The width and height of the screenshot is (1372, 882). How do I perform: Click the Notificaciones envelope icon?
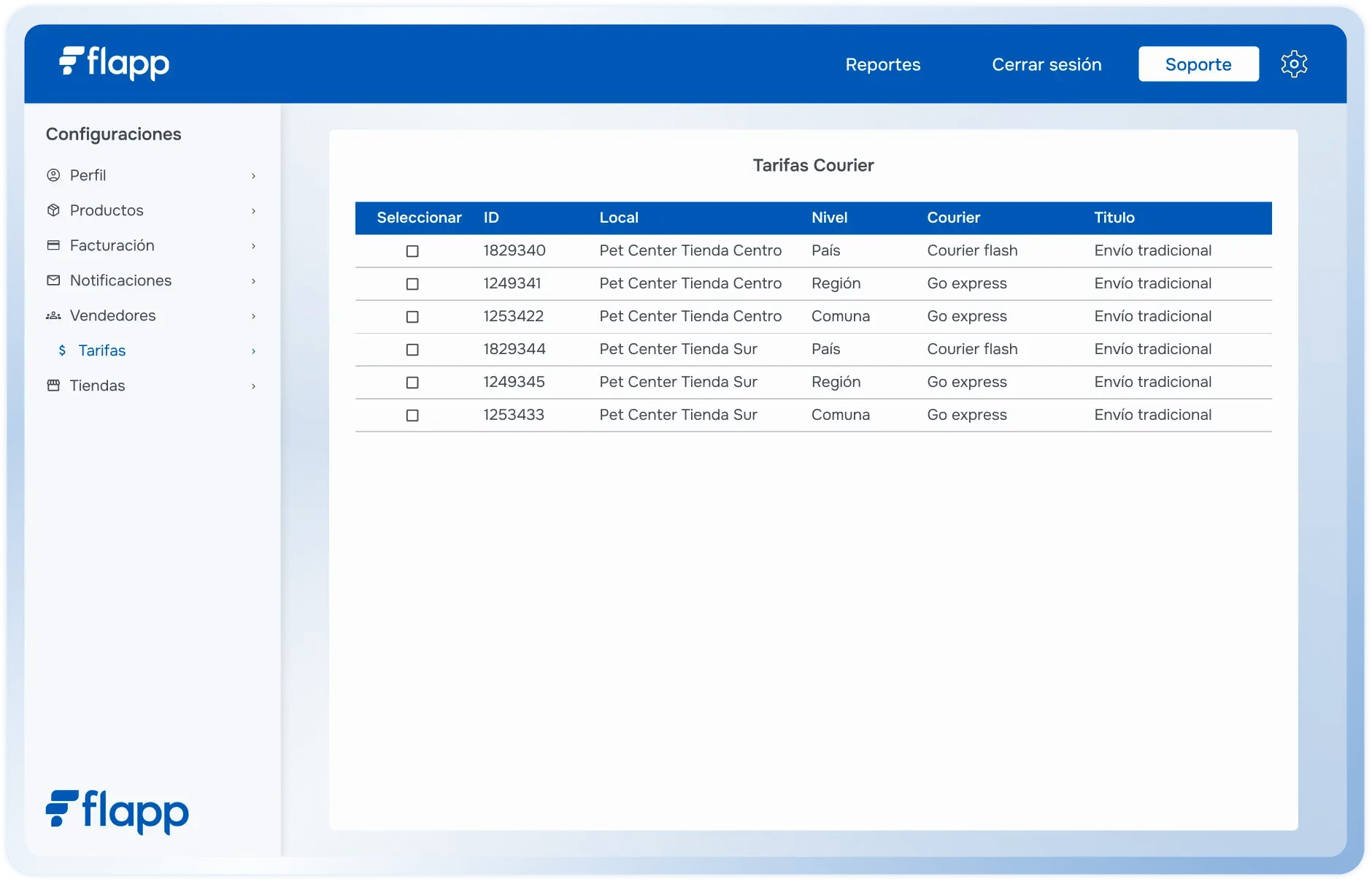tap(53, 280)
